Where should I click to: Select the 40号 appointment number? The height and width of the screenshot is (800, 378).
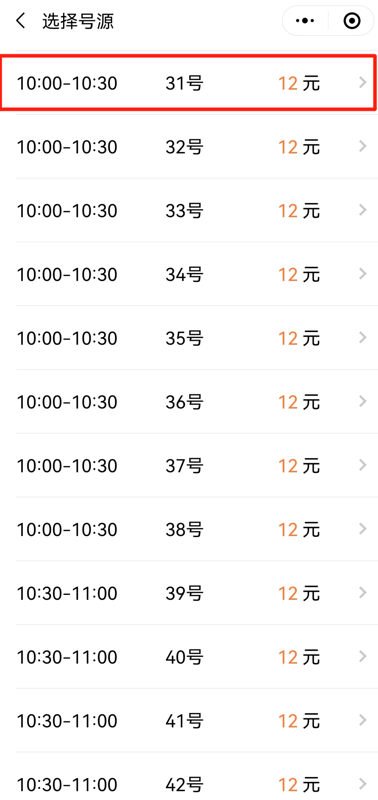[x=184, y=657]
